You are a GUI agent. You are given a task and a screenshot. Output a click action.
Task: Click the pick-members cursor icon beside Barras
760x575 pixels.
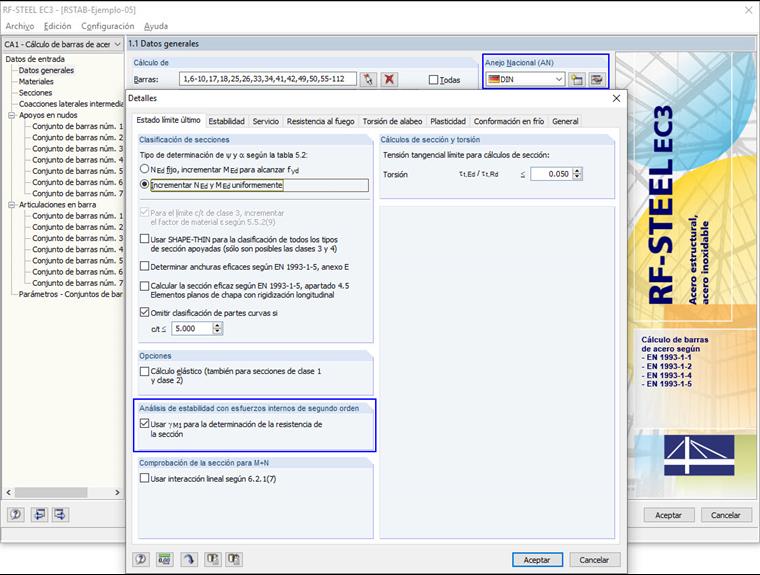tap(368, 79)
